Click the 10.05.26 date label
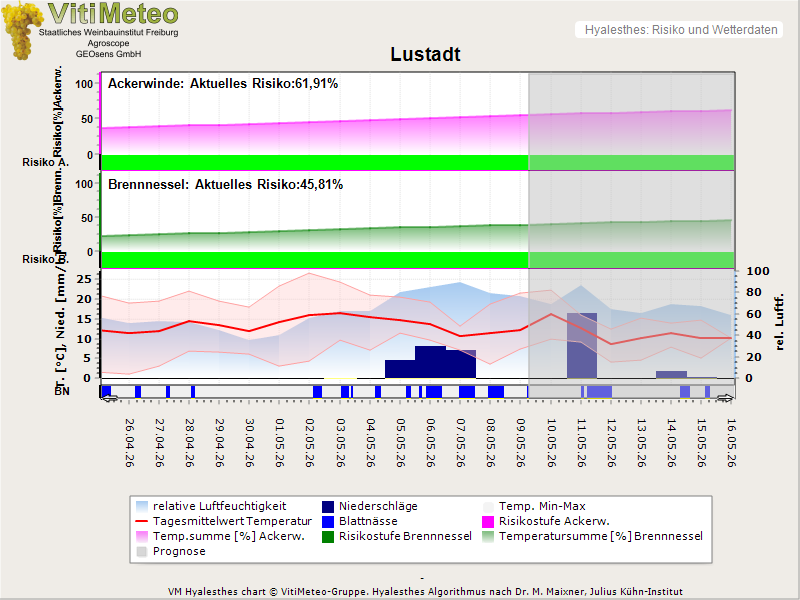This screenshot has width=800, height=600. point(552,443)
